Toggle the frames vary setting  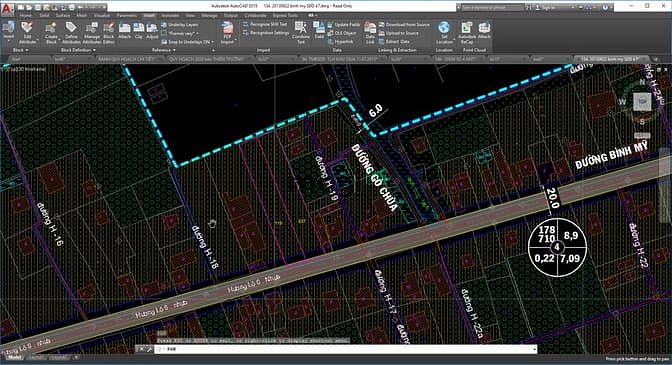point(180,33)
